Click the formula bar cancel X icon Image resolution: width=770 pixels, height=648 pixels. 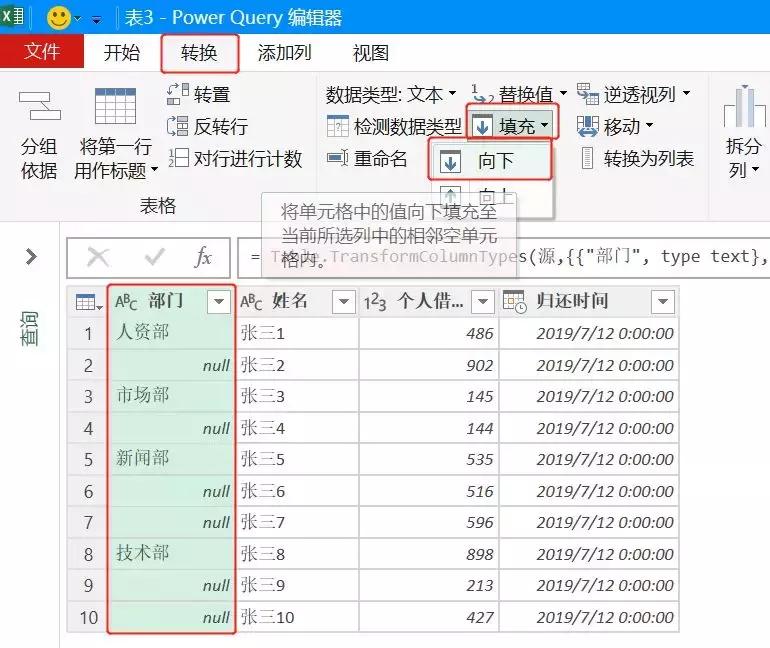(98, 257)
